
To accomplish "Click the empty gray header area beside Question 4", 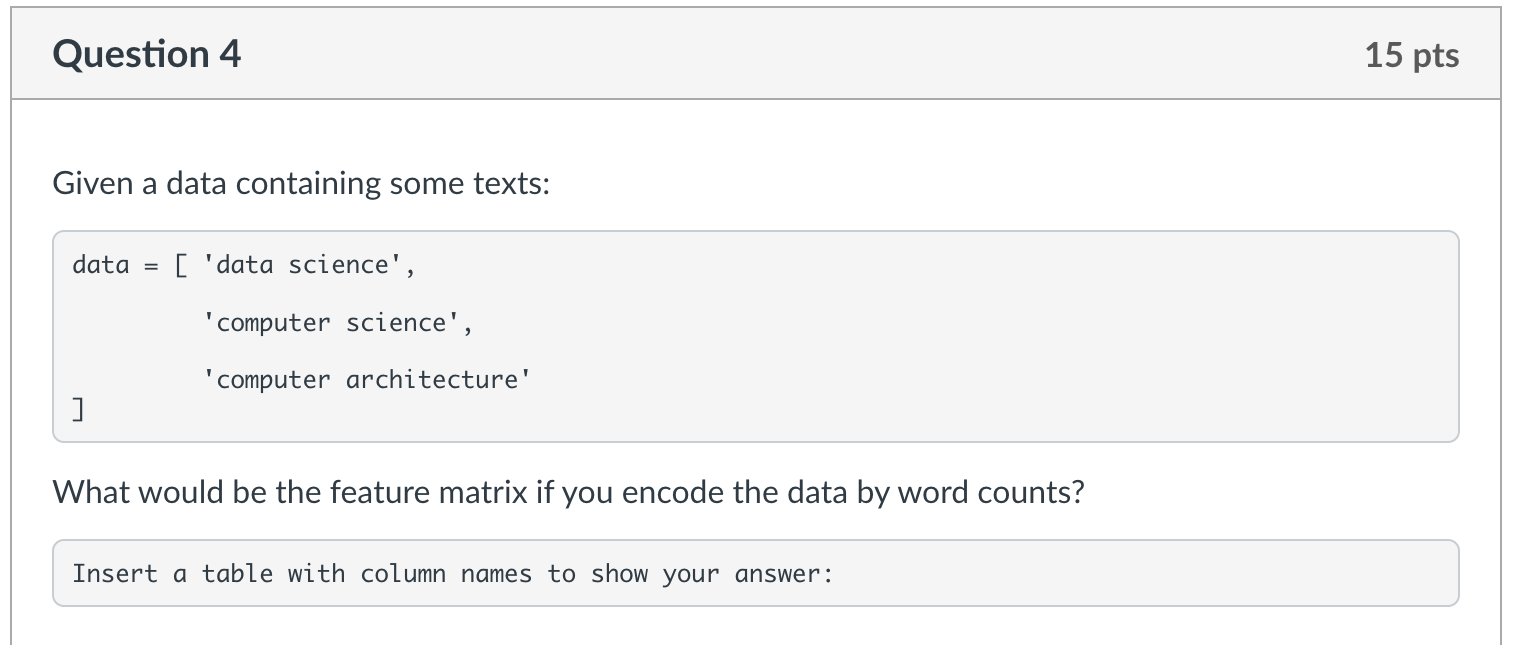I will click(x=800, y=54).
